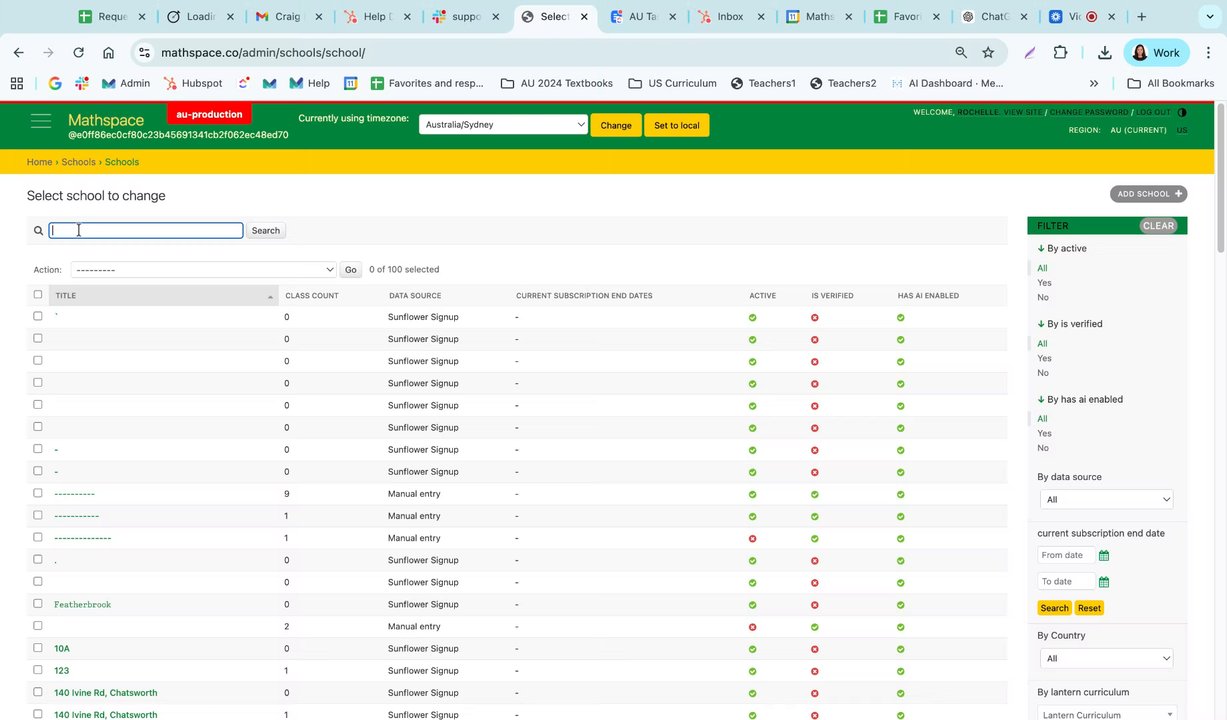The image size is (1227, 720).
Task: Check the box for the Featherbrook school
Action: click(38, 604)
